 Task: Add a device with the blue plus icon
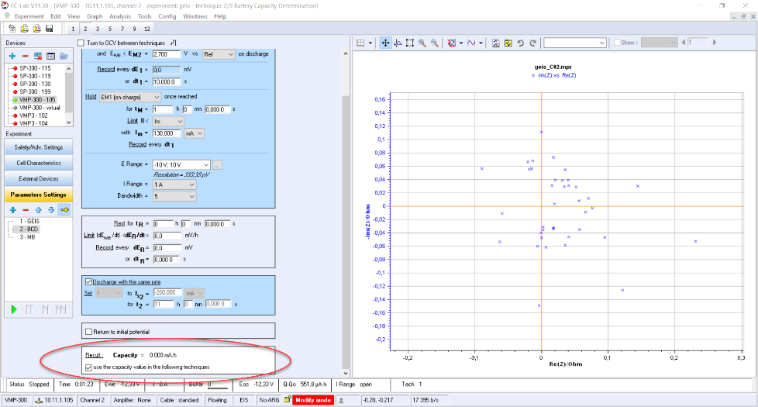coord(13,56)
